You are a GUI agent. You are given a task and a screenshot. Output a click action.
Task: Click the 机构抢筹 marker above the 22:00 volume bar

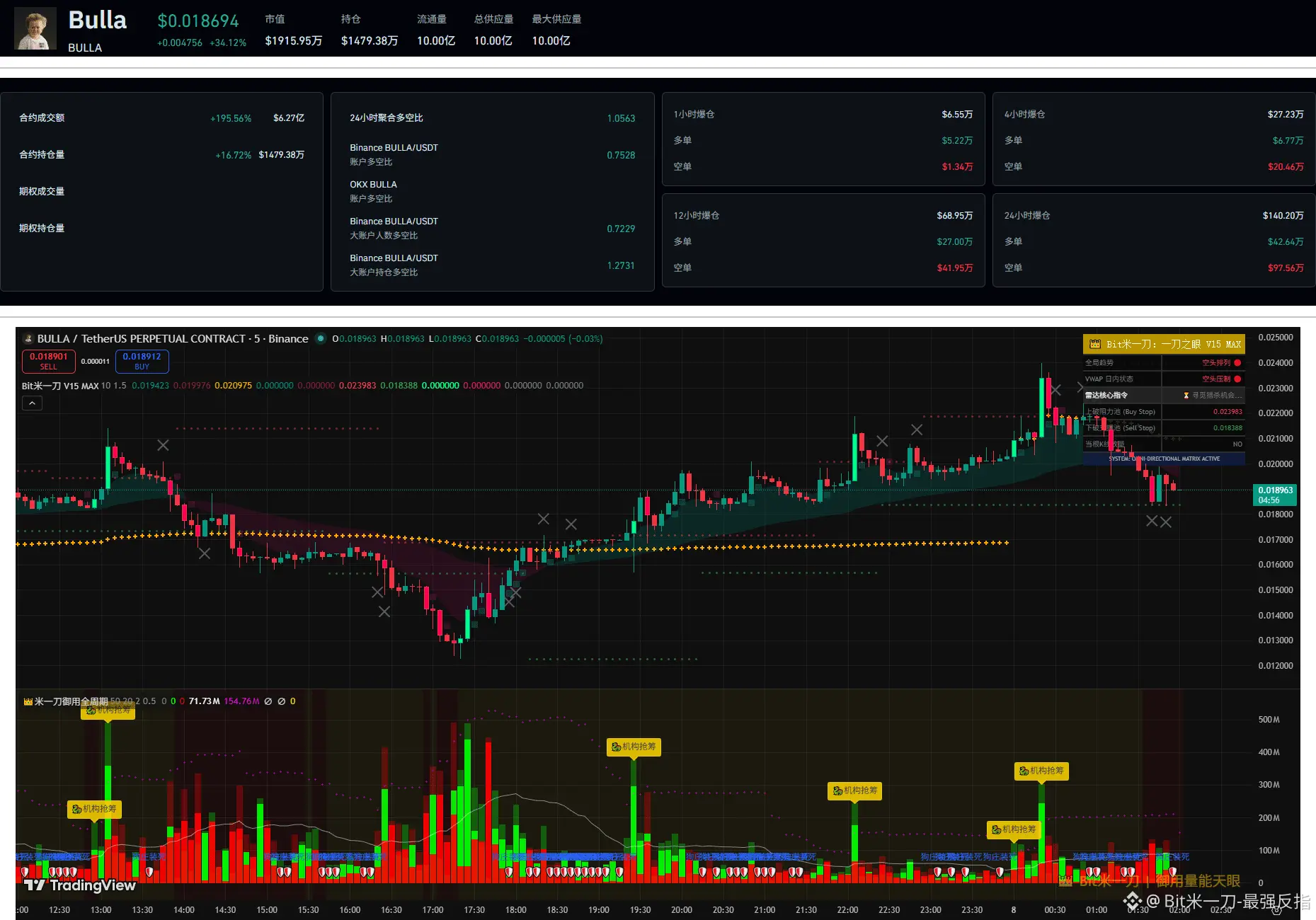point(855,790)
